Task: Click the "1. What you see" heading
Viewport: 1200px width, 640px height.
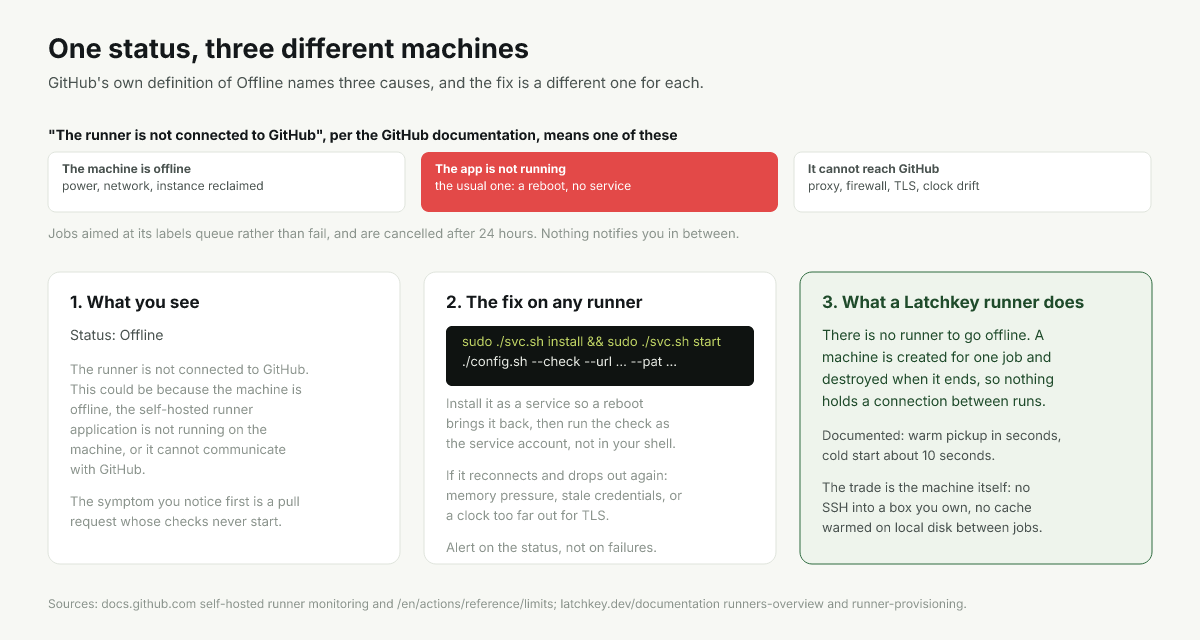Action: tap(135, 302)
